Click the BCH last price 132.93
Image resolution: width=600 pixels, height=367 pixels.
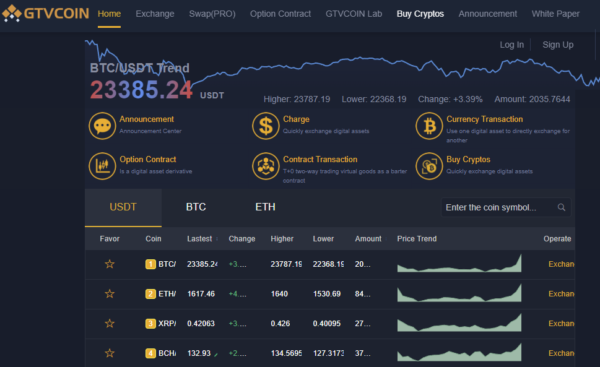click(x=199, y=353)
